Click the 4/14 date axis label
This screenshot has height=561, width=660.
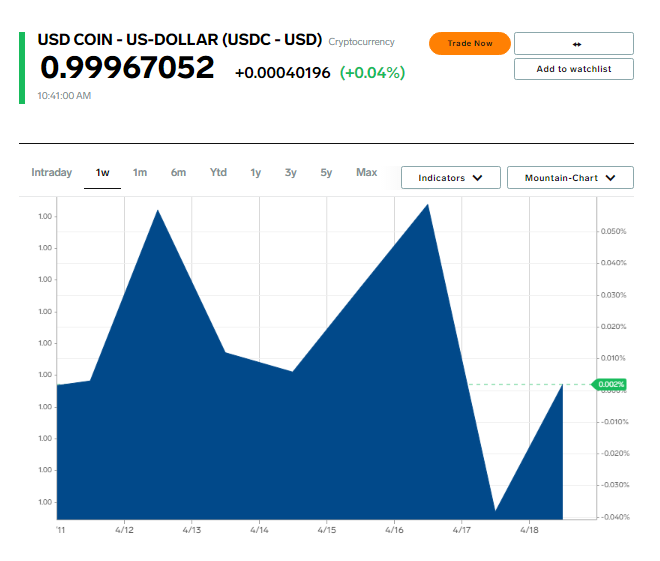click(x=259, y=530)
